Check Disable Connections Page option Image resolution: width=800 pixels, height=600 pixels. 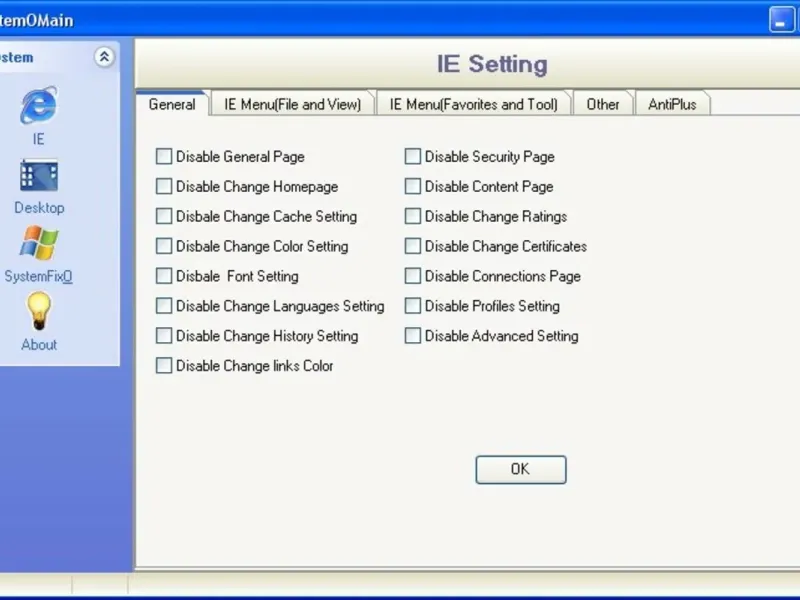(413, 277)
